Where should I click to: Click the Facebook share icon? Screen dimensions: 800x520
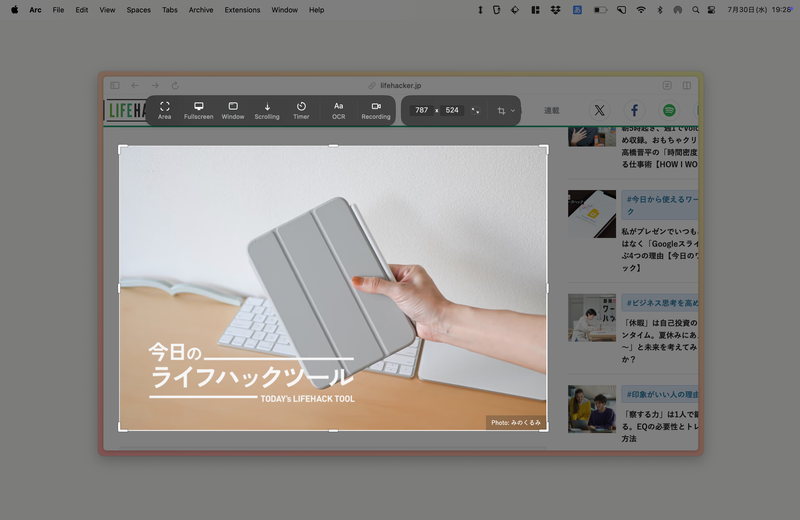tap(634, 110)
